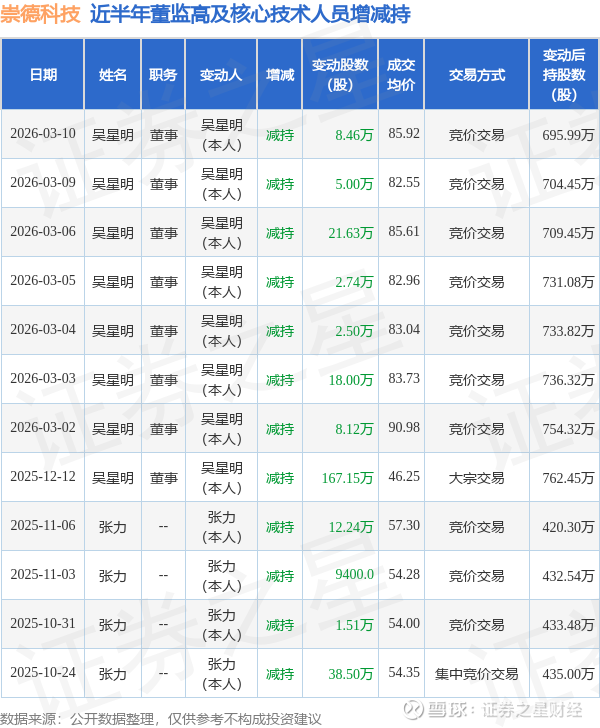Click the 变动人 column header
Viewport: 600px width, 728px height.
pyautogui.click(x=221, y=75)
